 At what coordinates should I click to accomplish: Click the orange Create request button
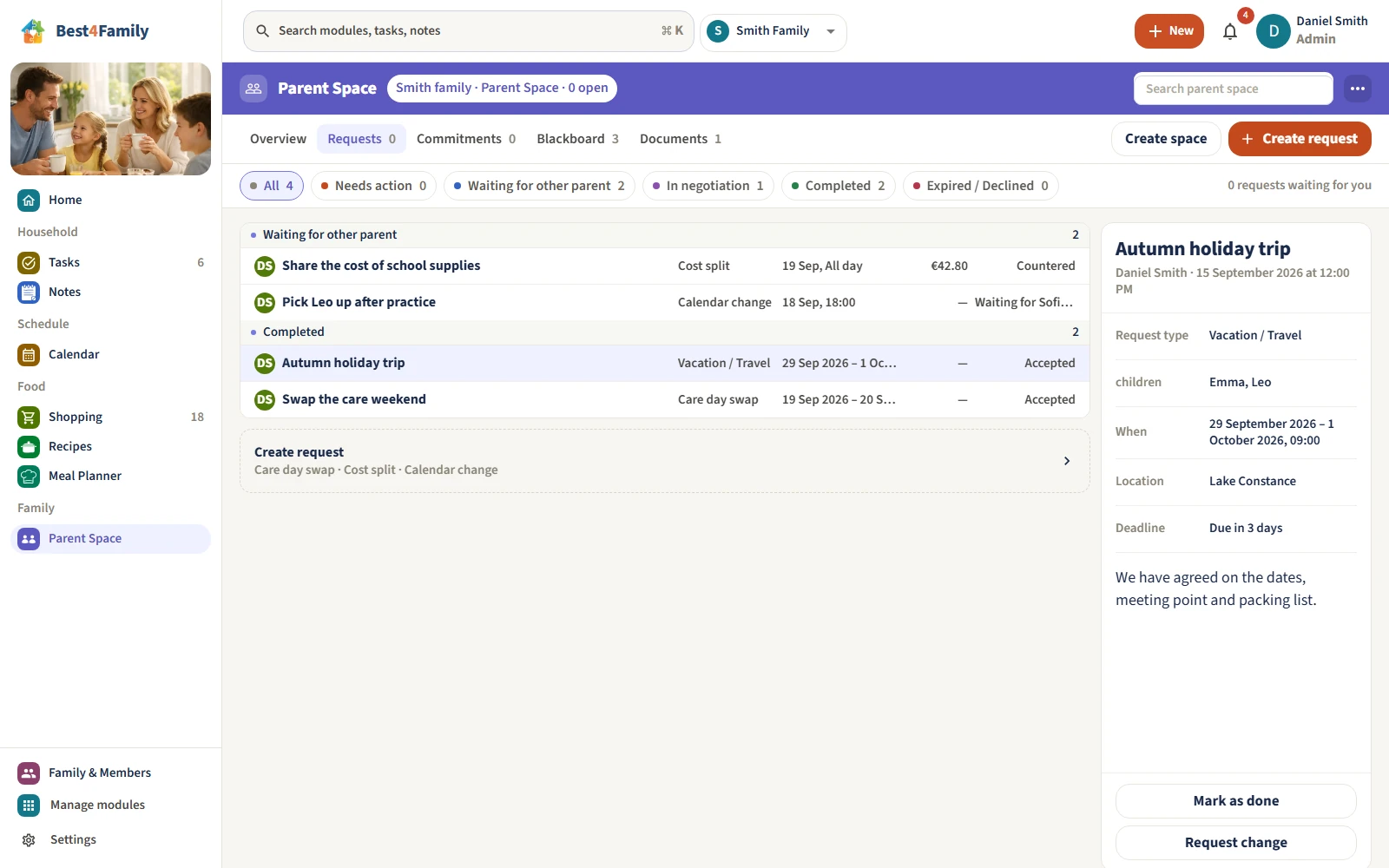(1300, 139)
